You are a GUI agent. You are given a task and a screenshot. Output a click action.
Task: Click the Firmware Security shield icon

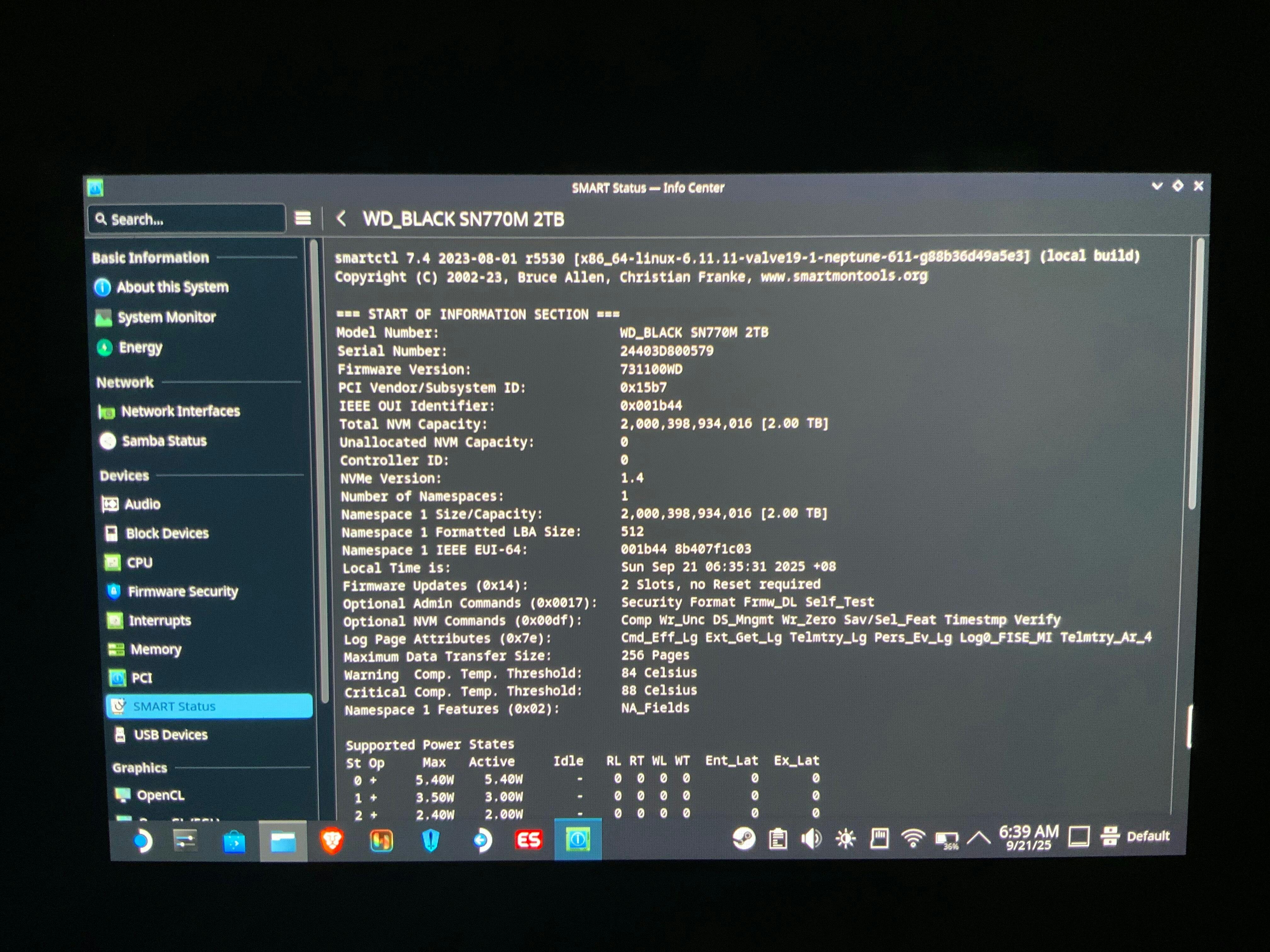(114, 592)
